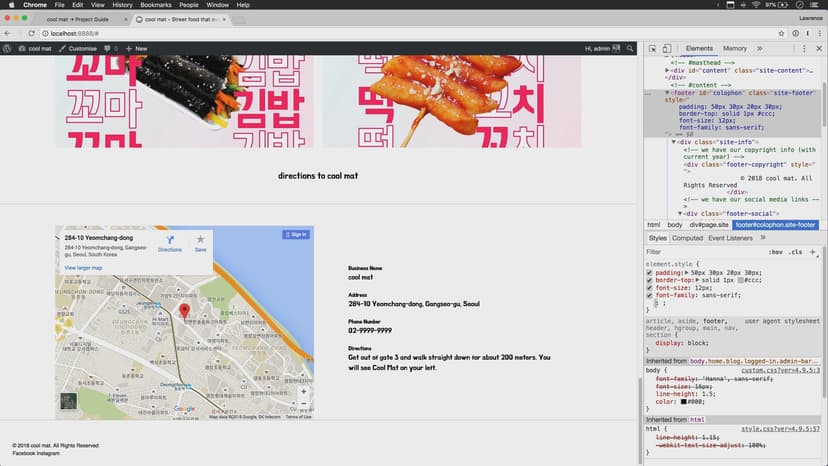Uncheck the padding property checkbox
This screenshot has height=466, width=828.
649,271
